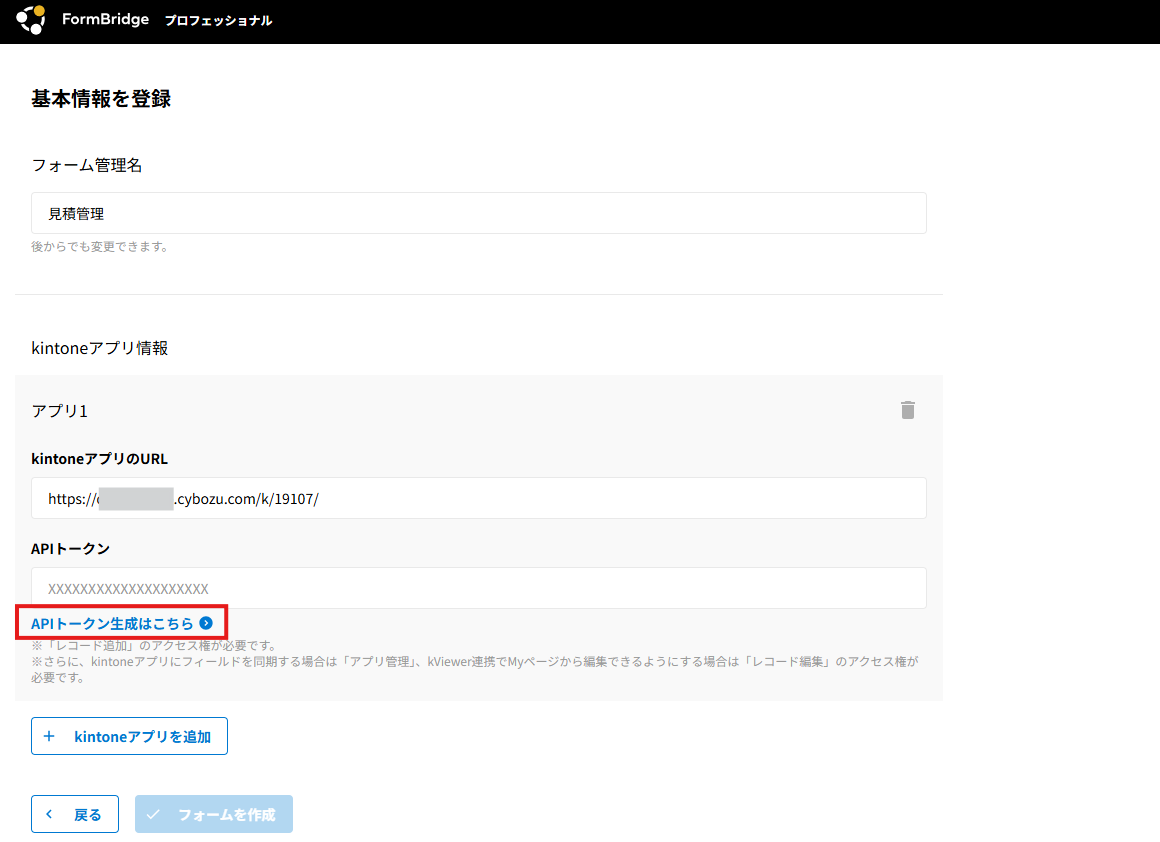Viewport: 1160px width, 842px height.
Task: Click the レコード追加 access rights note
Action: click(x=154, y=646)
